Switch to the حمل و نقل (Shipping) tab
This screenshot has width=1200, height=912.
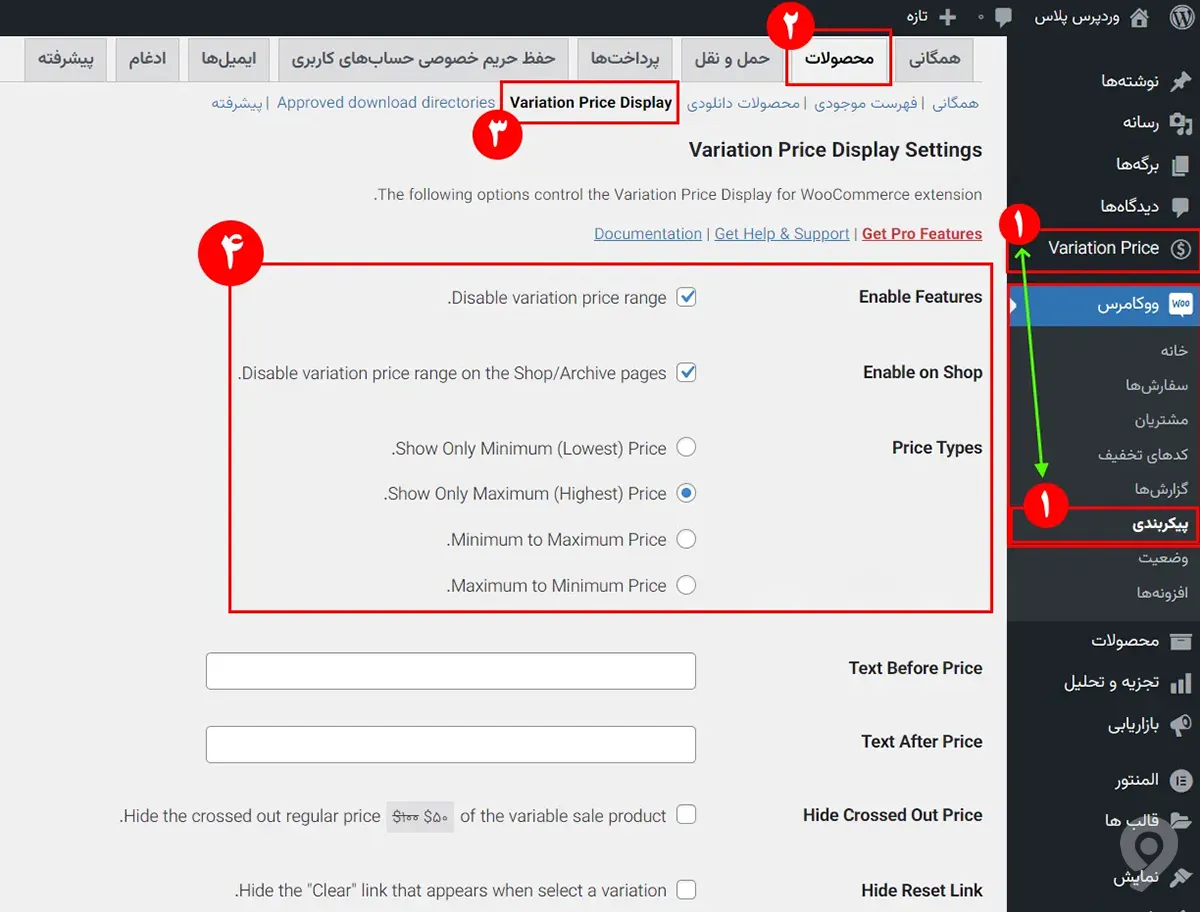731,59
